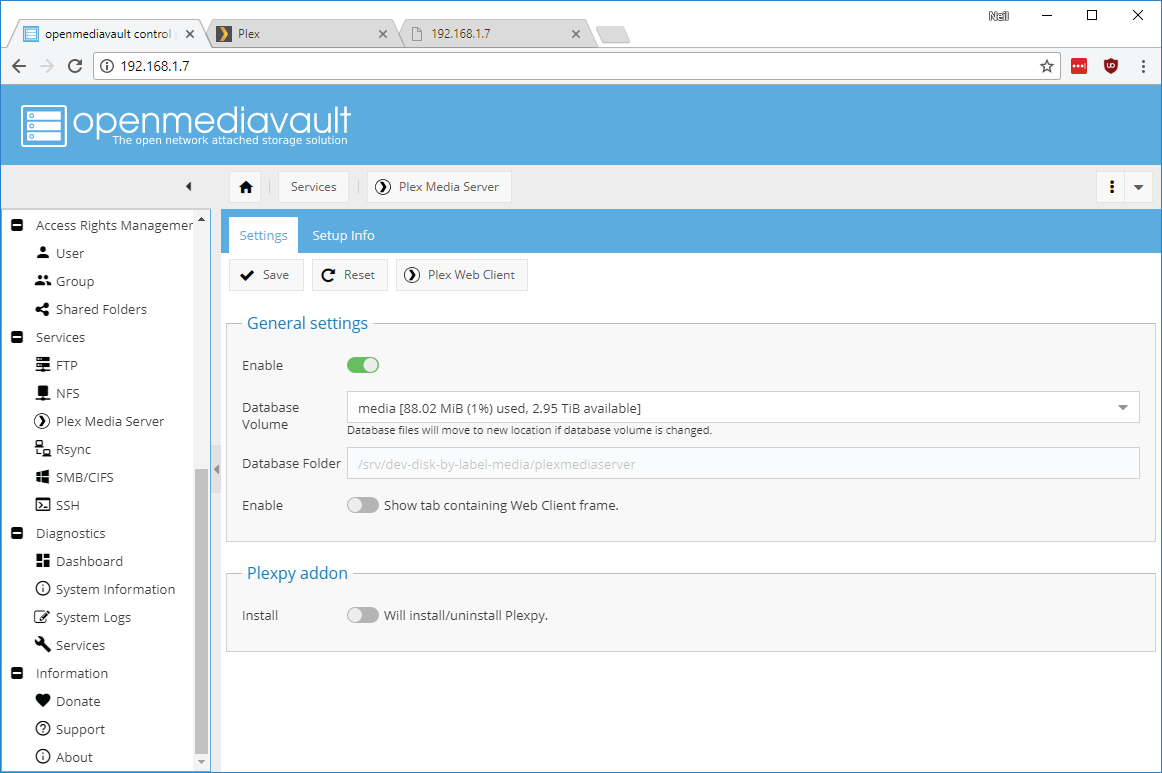Click the Donate heart icon

point(43,700)
